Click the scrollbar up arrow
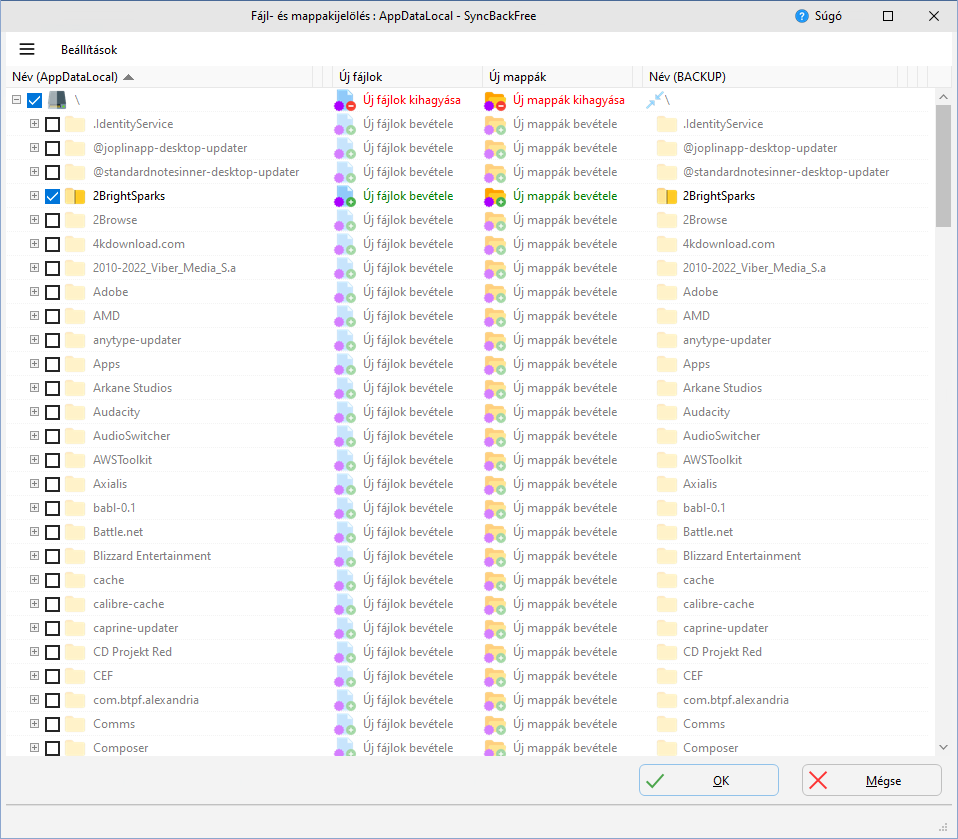 (x=943, y=97)
